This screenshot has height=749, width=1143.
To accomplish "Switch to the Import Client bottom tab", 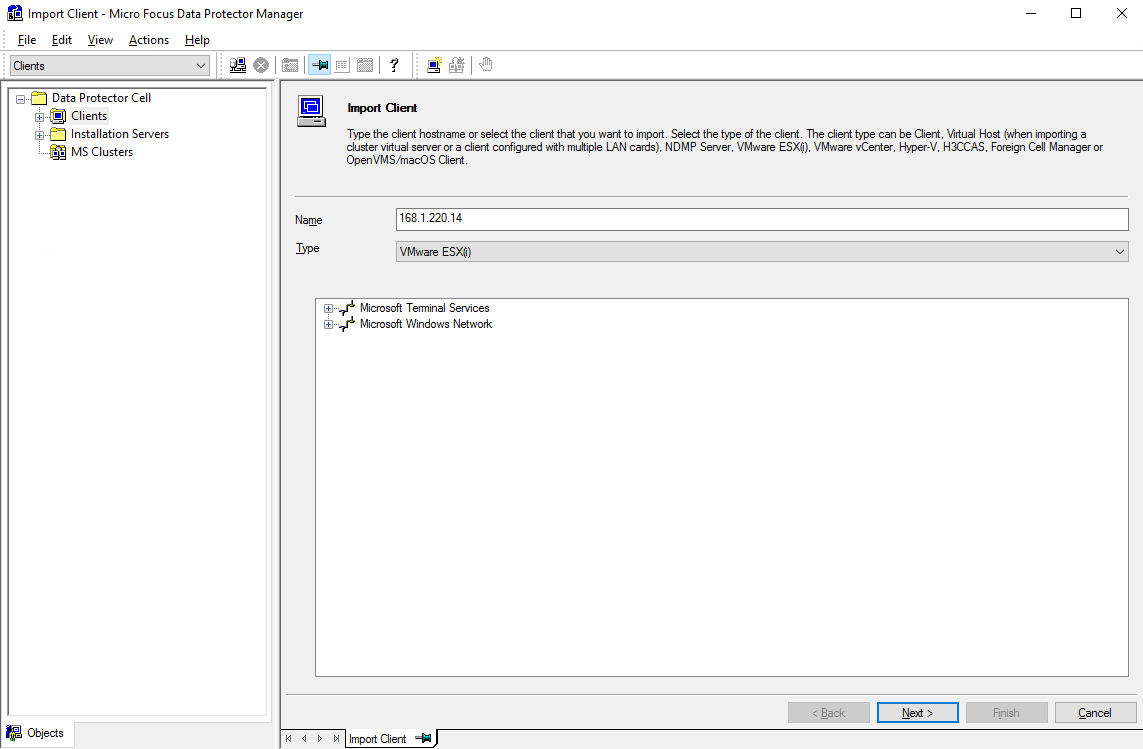I will (391, 739).
